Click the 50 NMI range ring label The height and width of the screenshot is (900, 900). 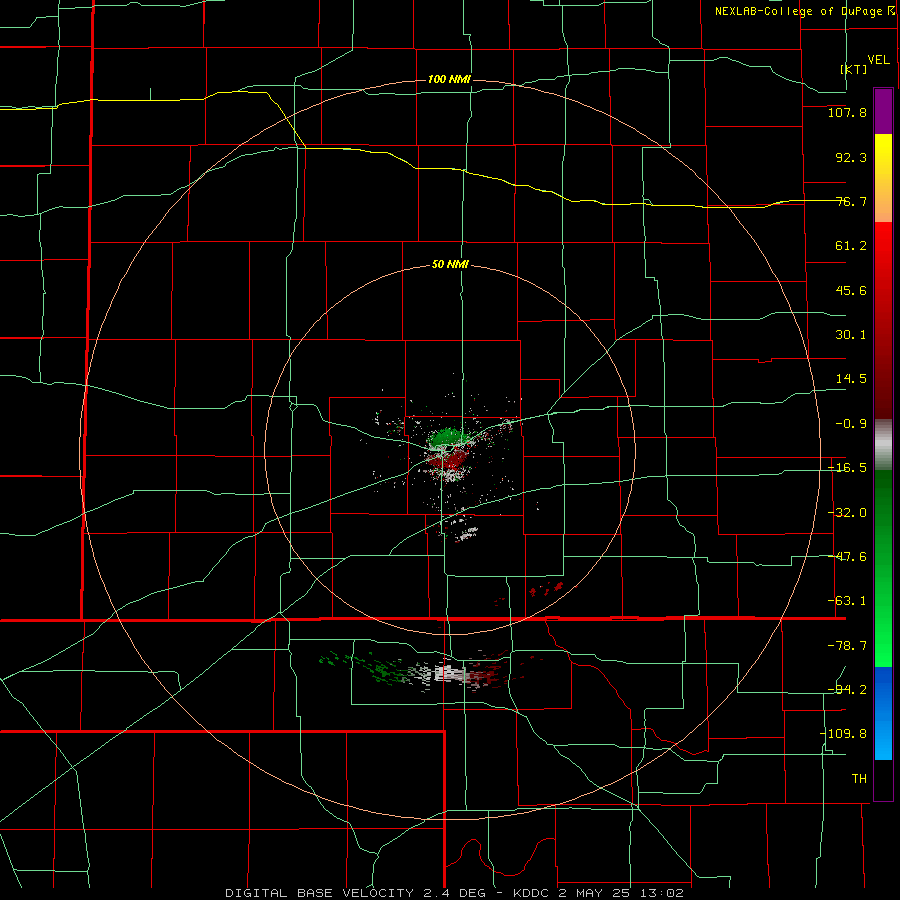click(x=450, y=265)
